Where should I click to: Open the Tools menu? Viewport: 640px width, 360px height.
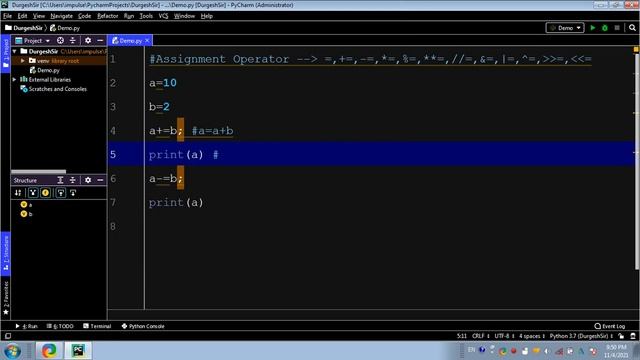[146, 16]
